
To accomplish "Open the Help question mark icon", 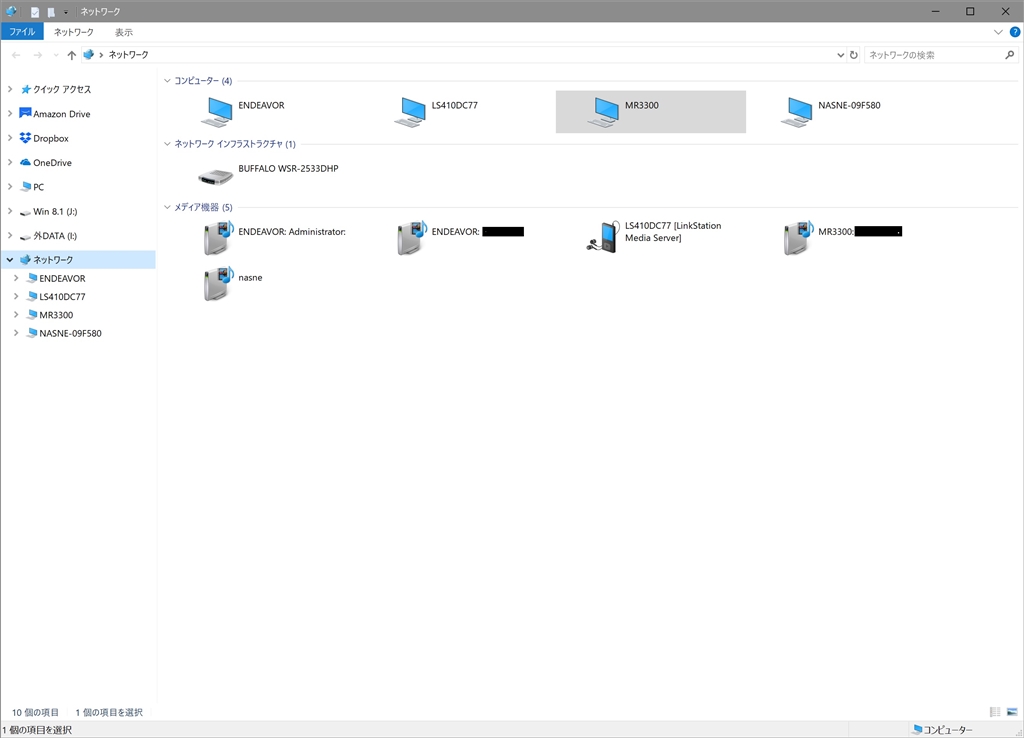I will point(1015,32).
